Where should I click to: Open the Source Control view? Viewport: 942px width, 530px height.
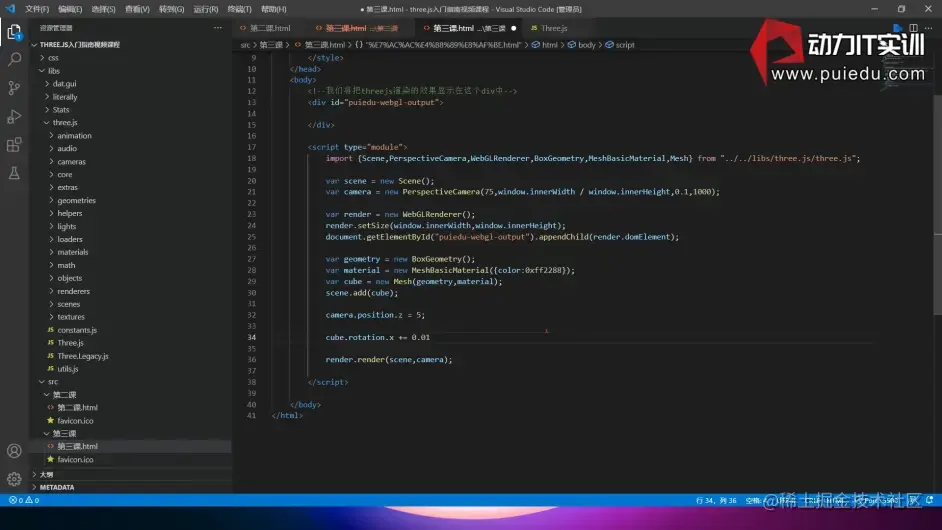14,88
